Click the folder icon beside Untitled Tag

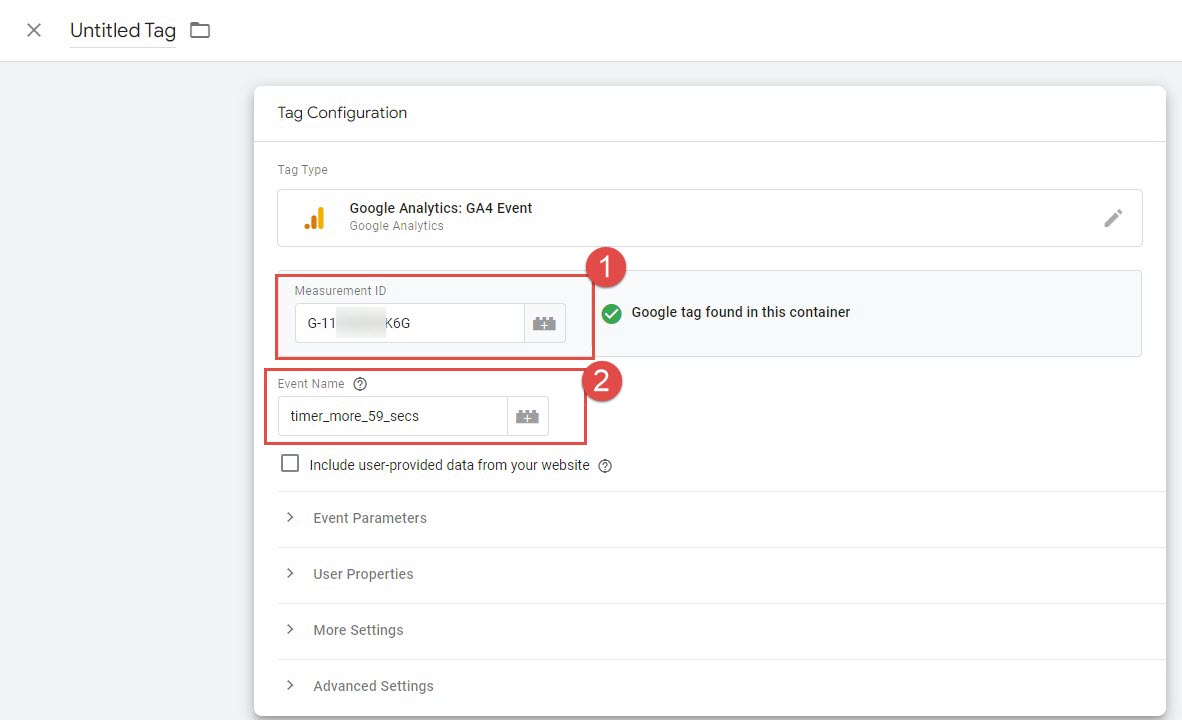(x=200, y=30)
